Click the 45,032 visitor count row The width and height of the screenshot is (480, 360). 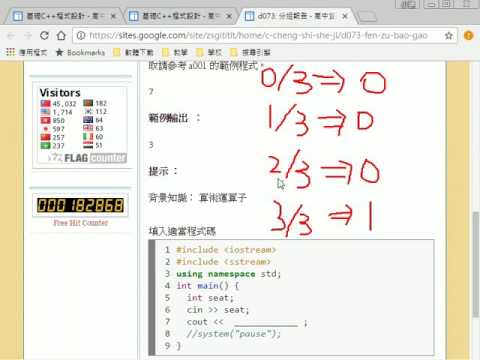(x=59, y=104)
